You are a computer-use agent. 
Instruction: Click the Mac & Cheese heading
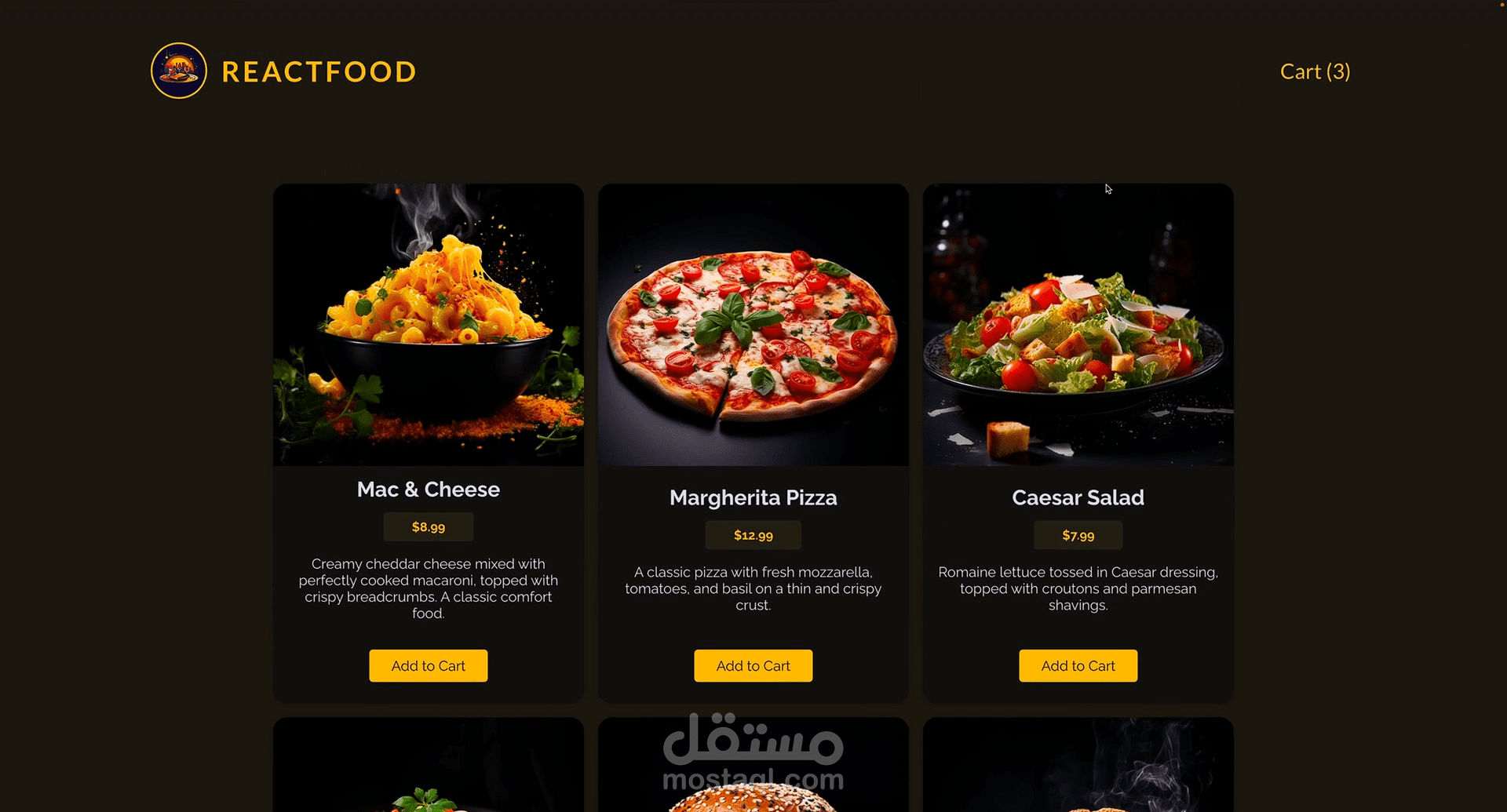(x=429, y=490)
